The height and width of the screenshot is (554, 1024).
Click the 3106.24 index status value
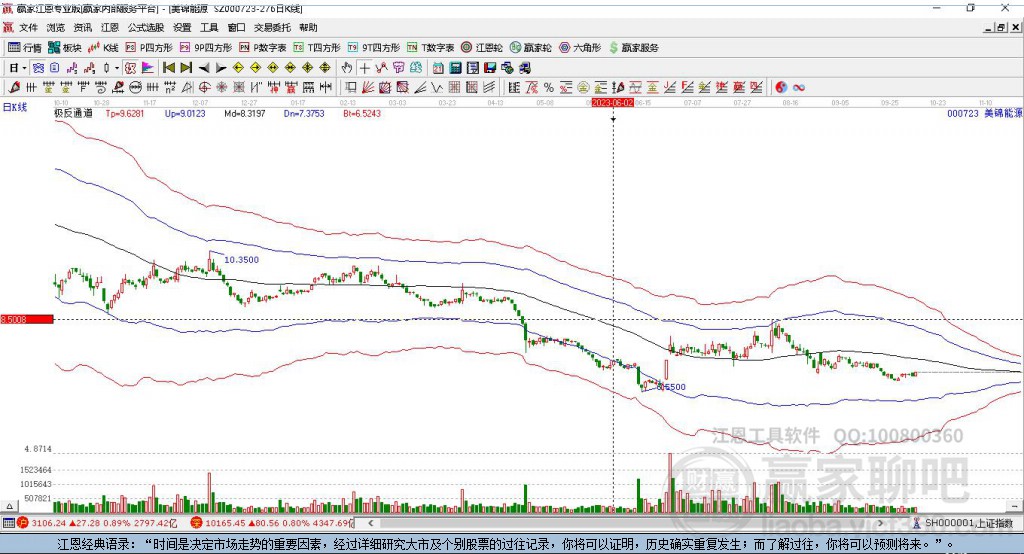pyautogui.click(x=48, y=523)
